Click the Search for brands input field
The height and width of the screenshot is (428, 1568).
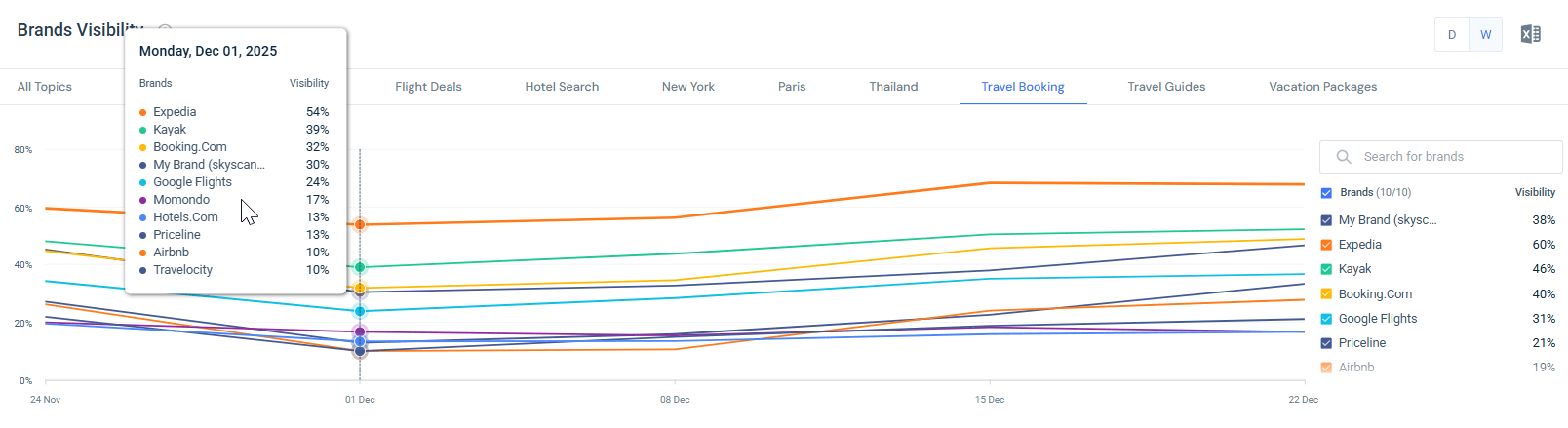tap(1440, 157)
